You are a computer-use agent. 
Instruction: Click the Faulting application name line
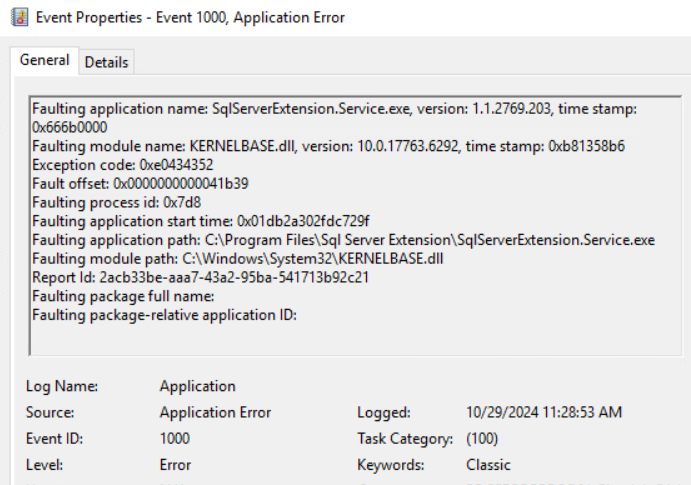coord(334,108)
